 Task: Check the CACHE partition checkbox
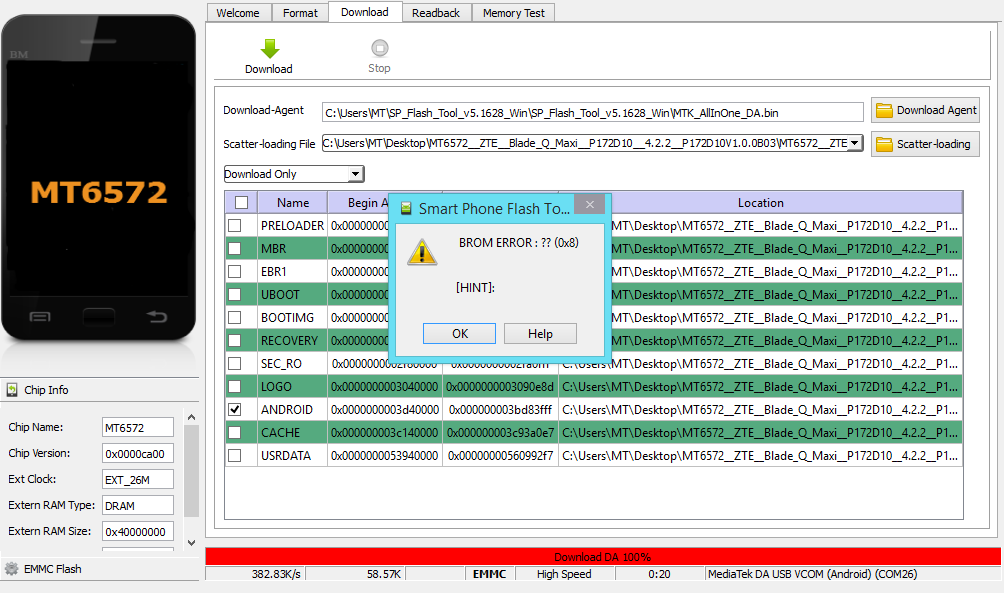(x=235, y=432)
